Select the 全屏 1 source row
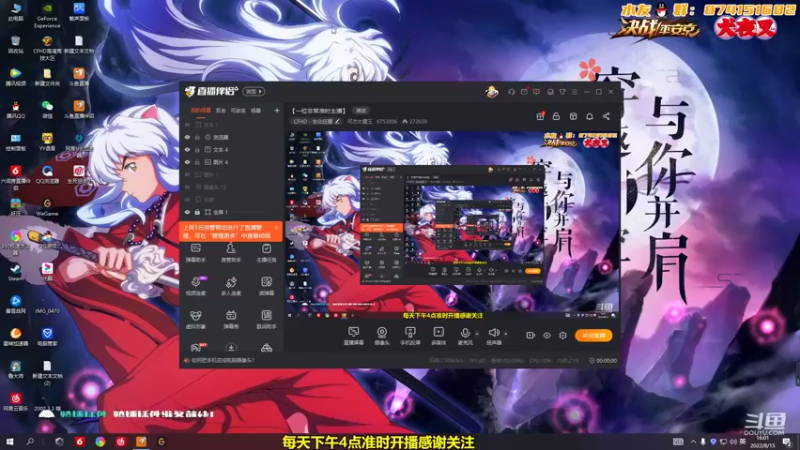 point(232,212)
